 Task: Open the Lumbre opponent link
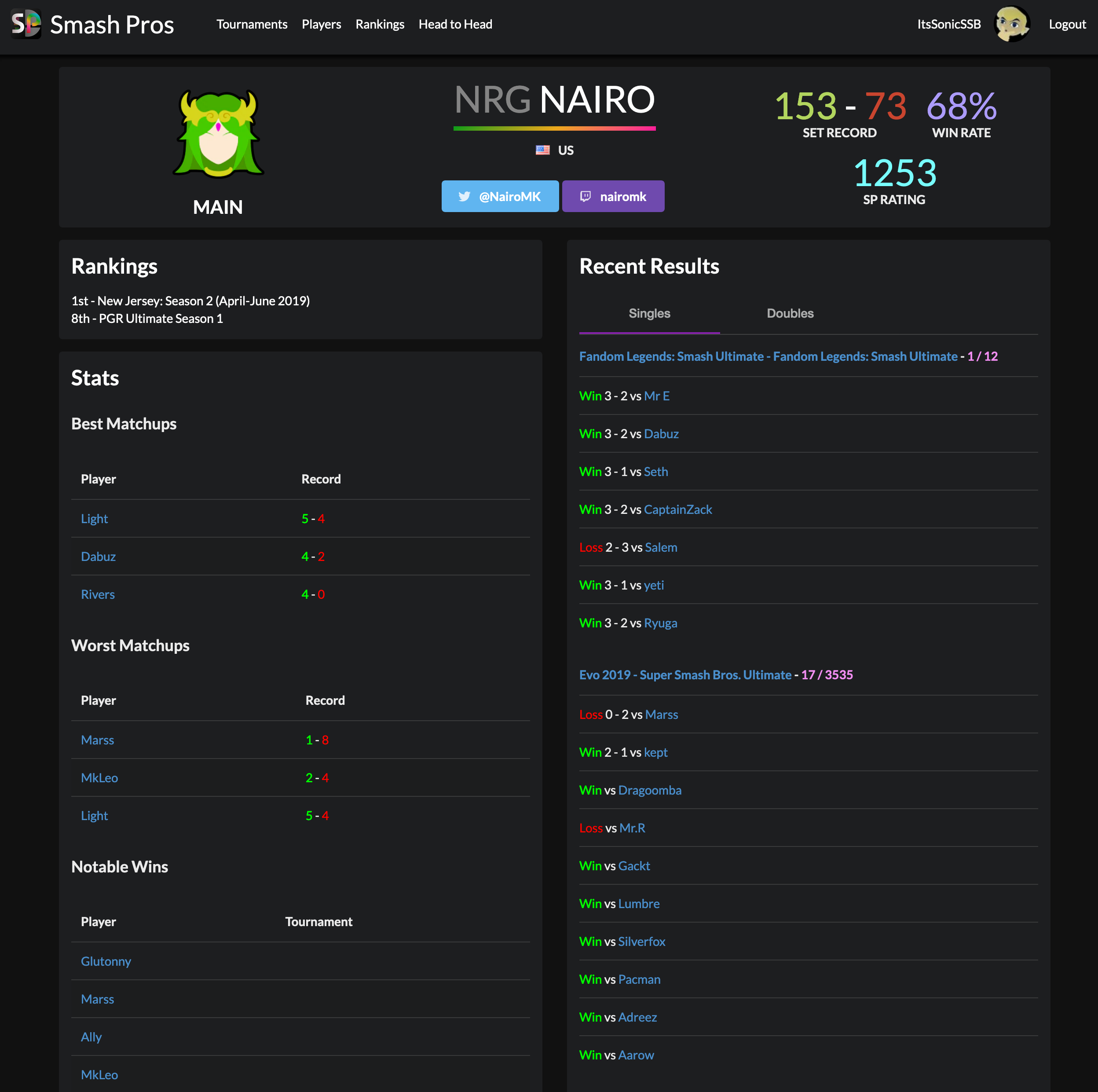coord(639,904)
